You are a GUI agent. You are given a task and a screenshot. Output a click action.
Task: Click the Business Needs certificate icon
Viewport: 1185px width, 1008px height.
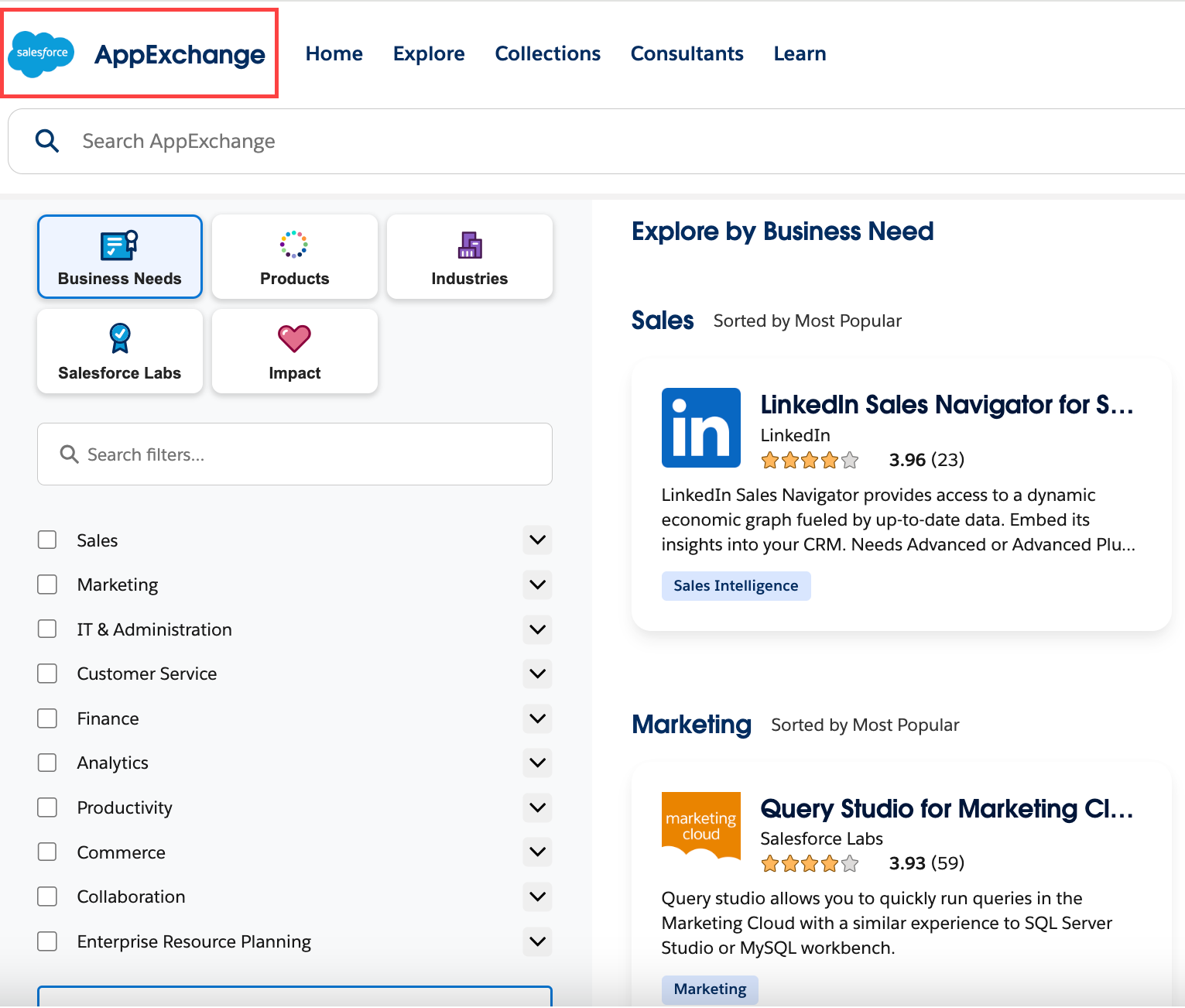pos(119,245)
